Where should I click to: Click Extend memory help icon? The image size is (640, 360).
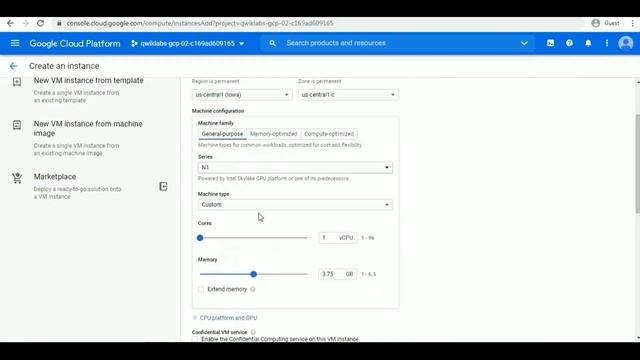pyautogui.click(x=253, y=289)
